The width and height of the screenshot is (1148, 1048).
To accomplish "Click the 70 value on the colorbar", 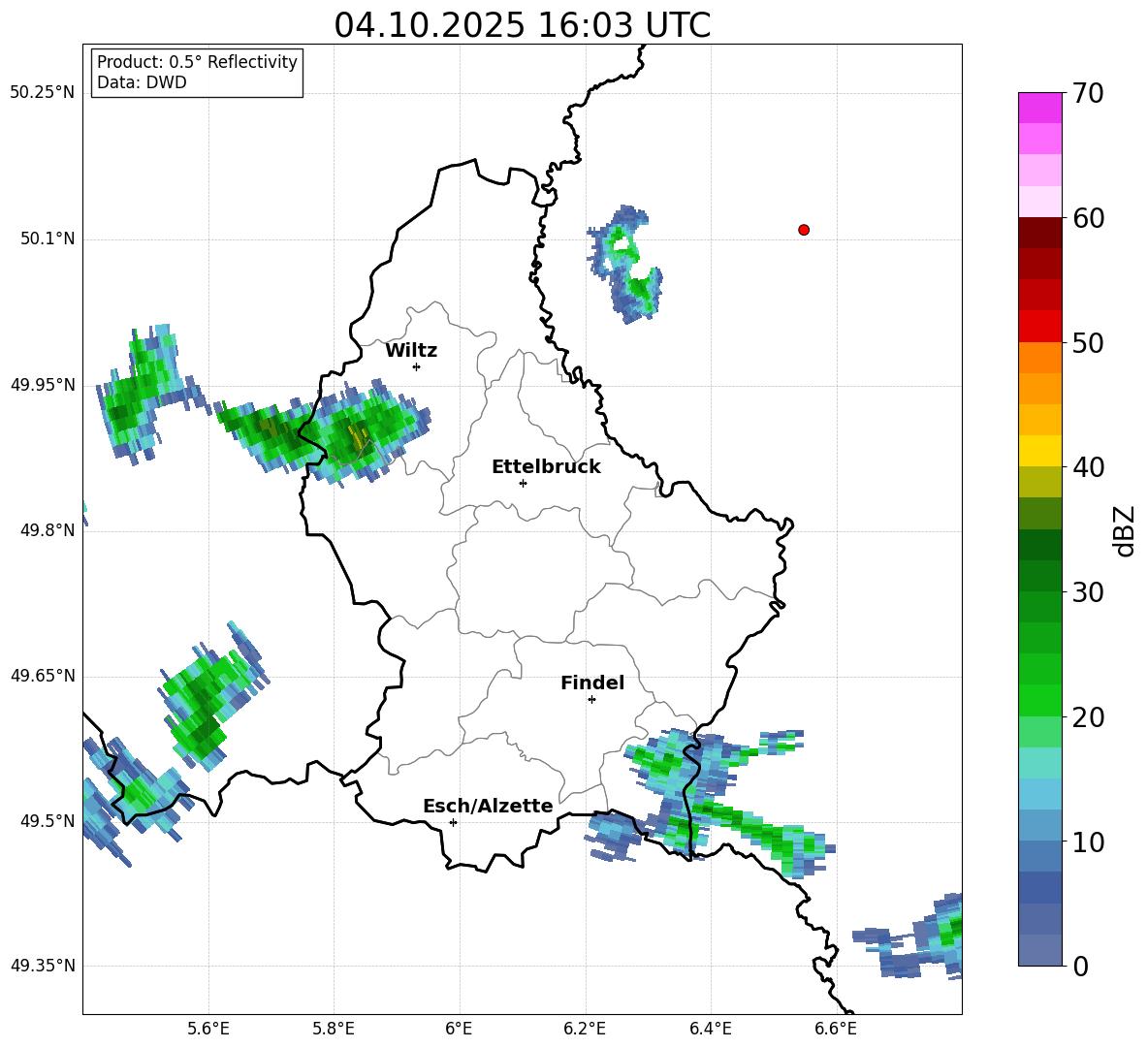I will pyautogui.click(x=1087, y=93).
